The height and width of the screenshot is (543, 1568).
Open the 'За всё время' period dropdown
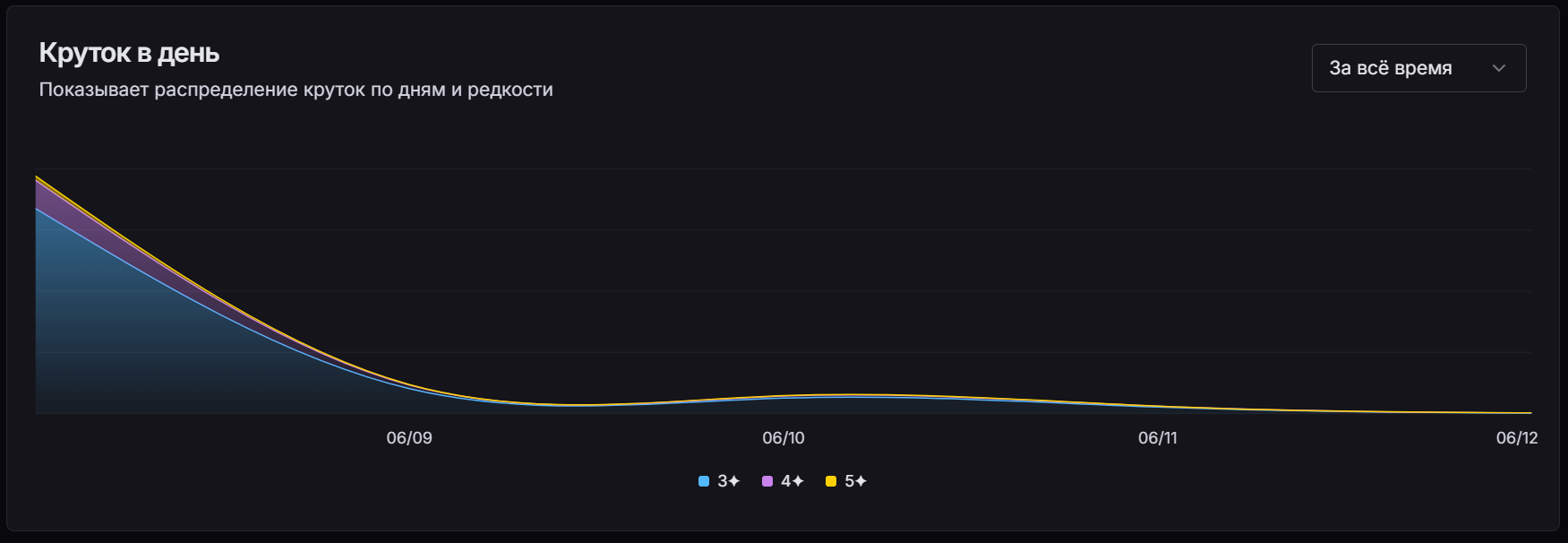tap(1418, 68)
